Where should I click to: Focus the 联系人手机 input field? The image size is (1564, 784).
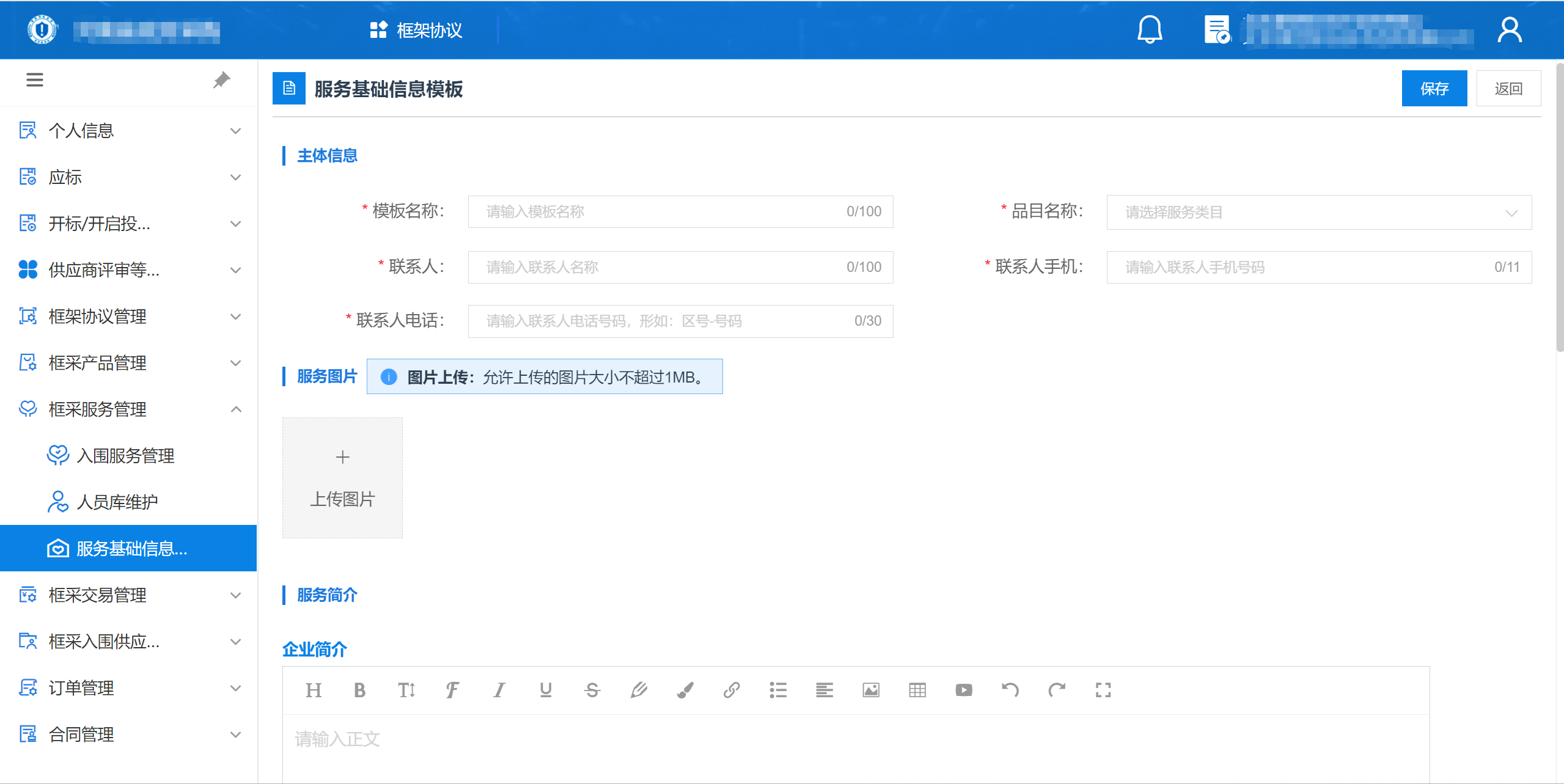pos(1319,267)
